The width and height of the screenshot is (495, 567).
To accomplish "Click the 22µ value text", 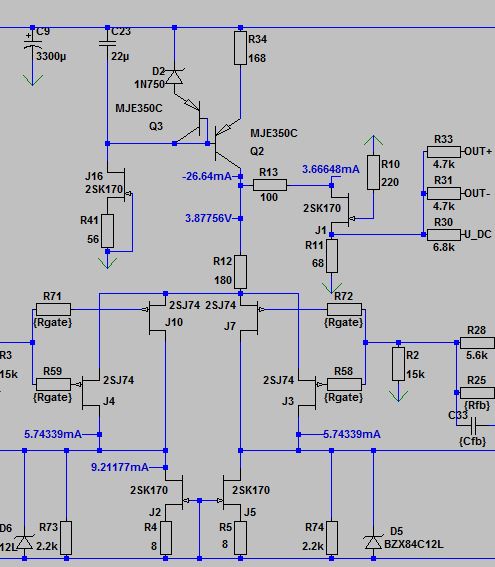I will point(120,56).
